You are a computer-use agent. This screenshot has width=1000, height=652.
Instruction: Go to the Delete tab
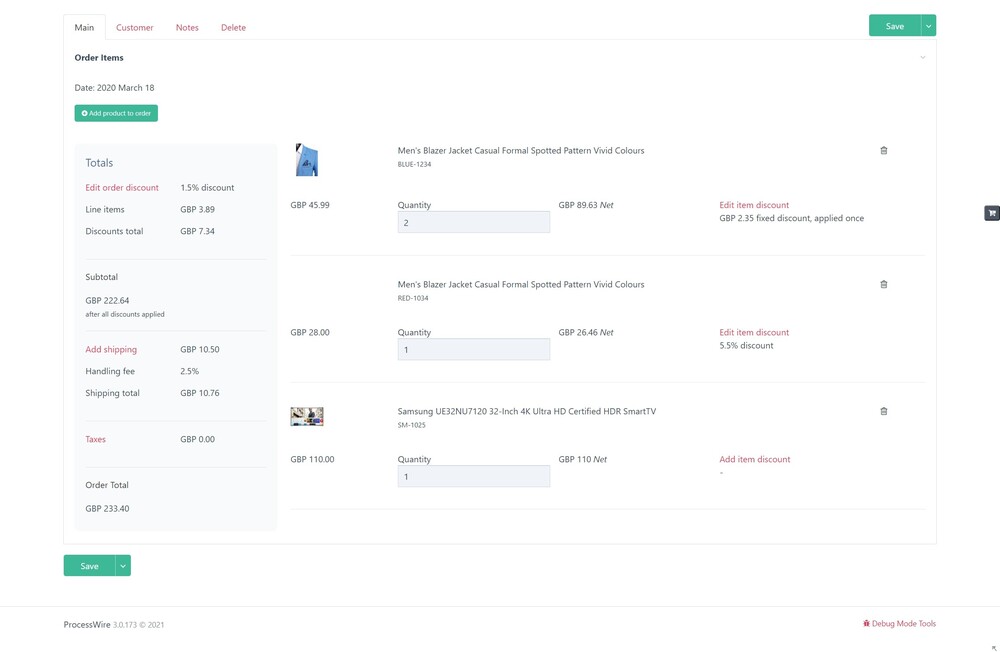(x=233, y=28)
